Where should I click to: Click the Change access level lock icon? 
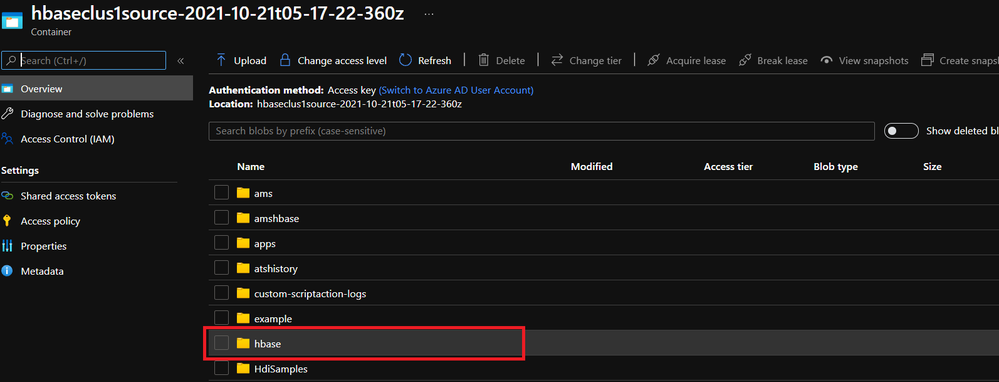click(285, 60)
